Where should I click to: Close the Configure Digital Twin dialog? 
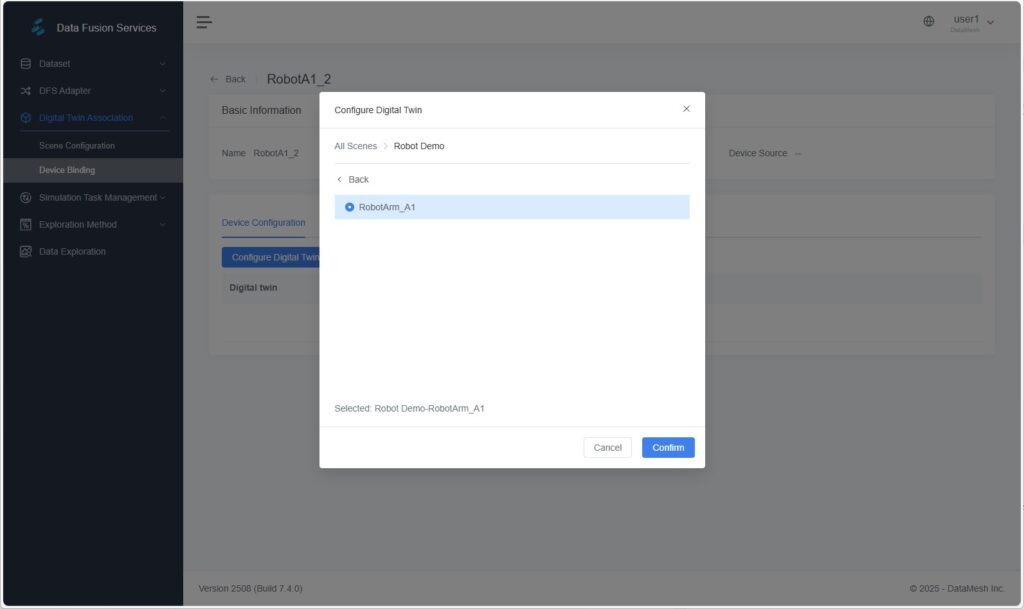pyautogui.click(x=686, y=109)
